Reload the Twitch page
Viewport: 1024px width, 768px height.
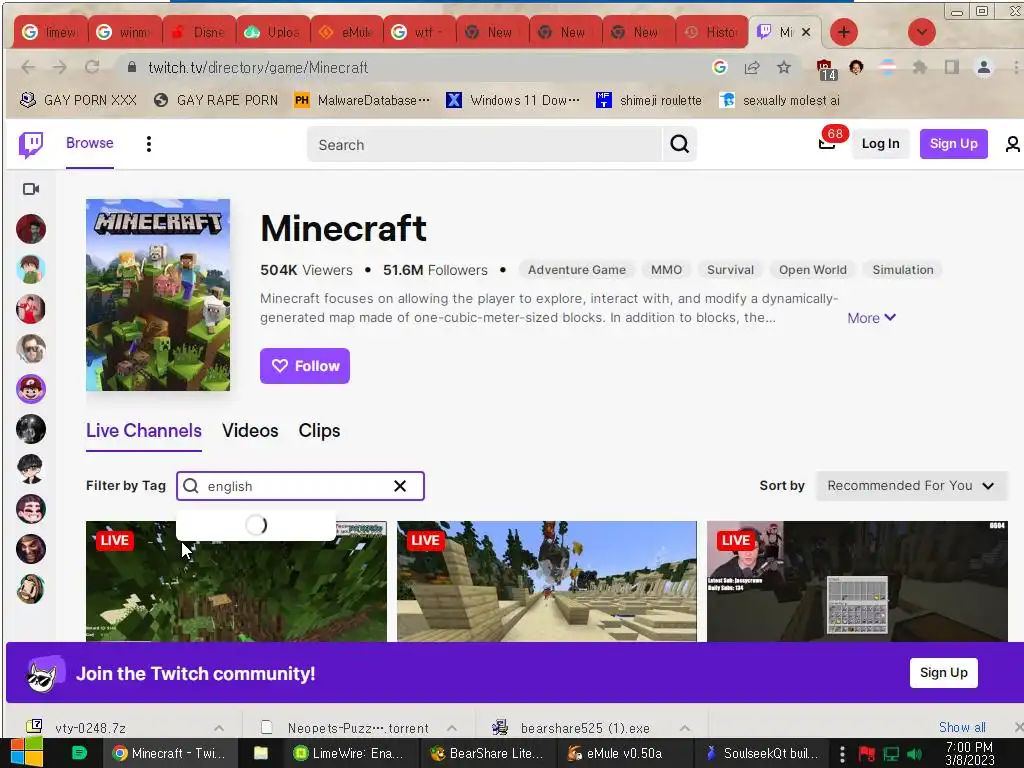click(91, 67)
